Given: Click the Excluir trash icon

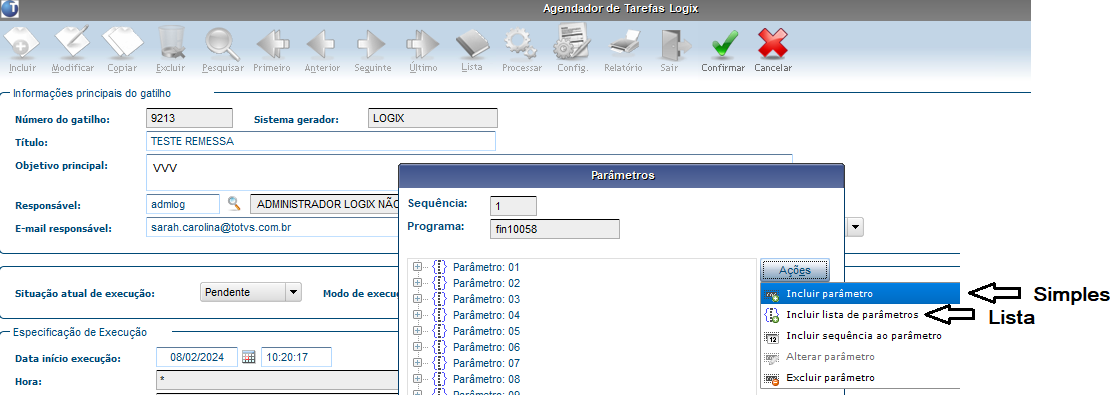Looking at the screenshot, I should pos(171,43).
